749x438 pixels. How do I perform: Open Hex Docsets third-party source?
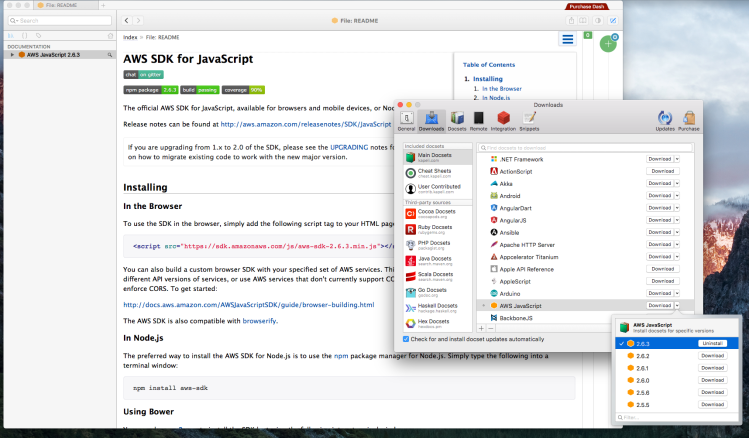[x=438, y=323]
